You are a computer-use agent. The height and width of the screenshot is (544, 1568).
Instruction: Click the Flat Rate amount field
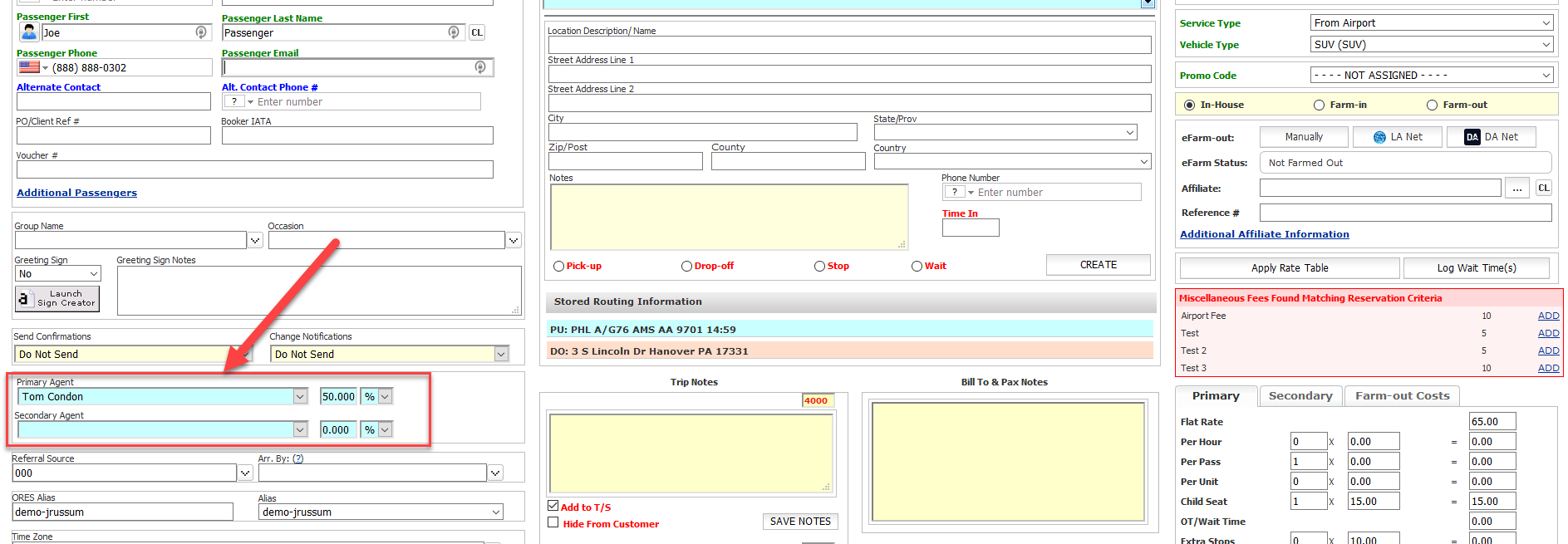coord(1492,422)
